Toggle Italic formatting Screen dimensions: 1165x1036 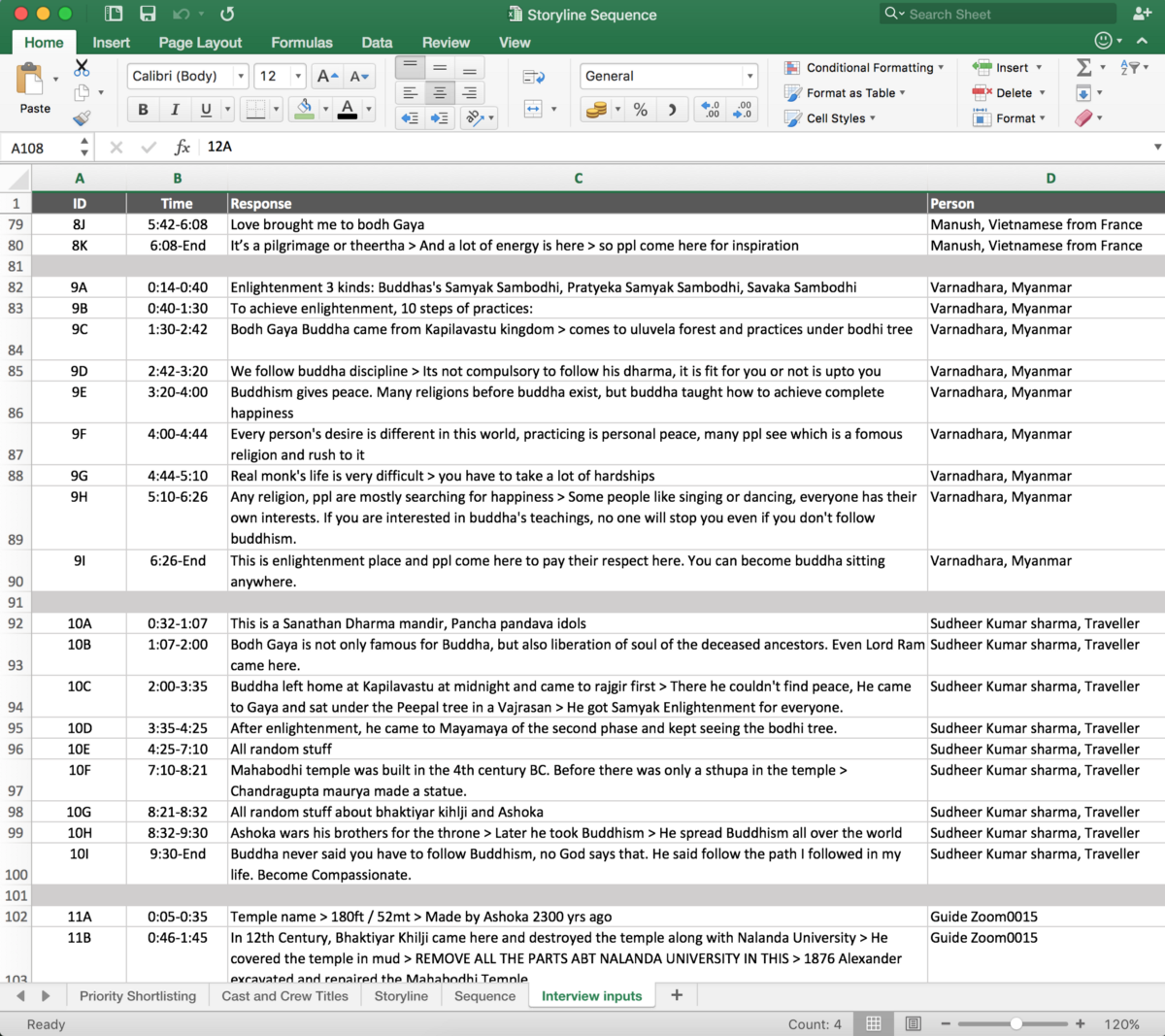point(175,110)
